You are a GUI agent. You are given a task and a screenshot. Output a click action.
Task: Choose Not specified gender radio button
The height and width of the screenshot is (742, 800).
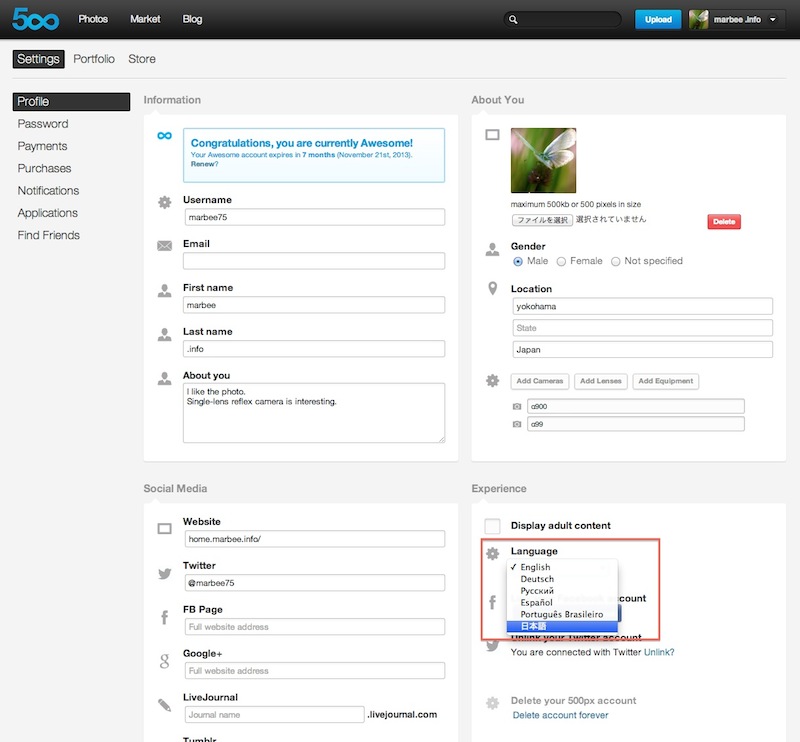coord(616,261)
